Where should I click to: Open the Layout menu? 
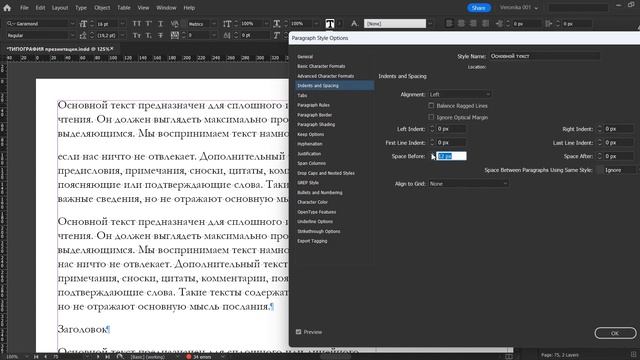click(x=60, y=8)
